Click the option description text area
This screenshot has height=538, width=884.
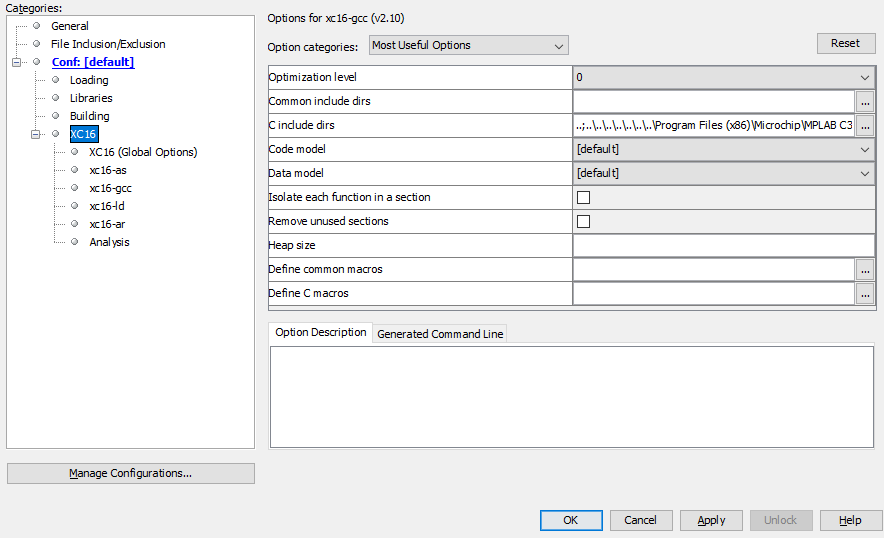click(x=572, y=397)
